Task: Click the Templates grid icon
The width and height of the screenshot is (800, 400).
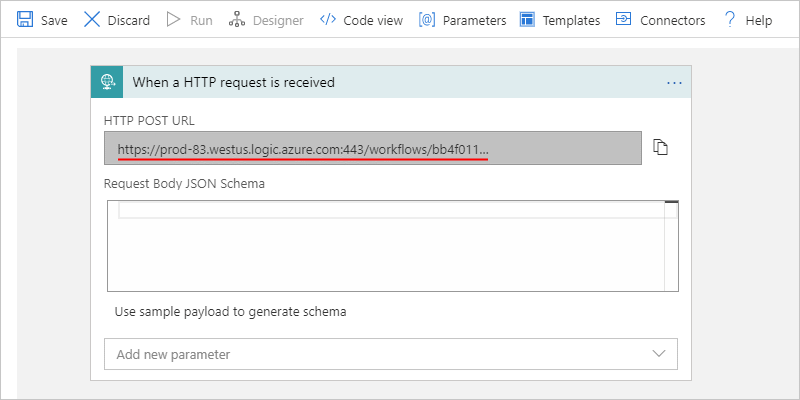Action: point(527,20)
